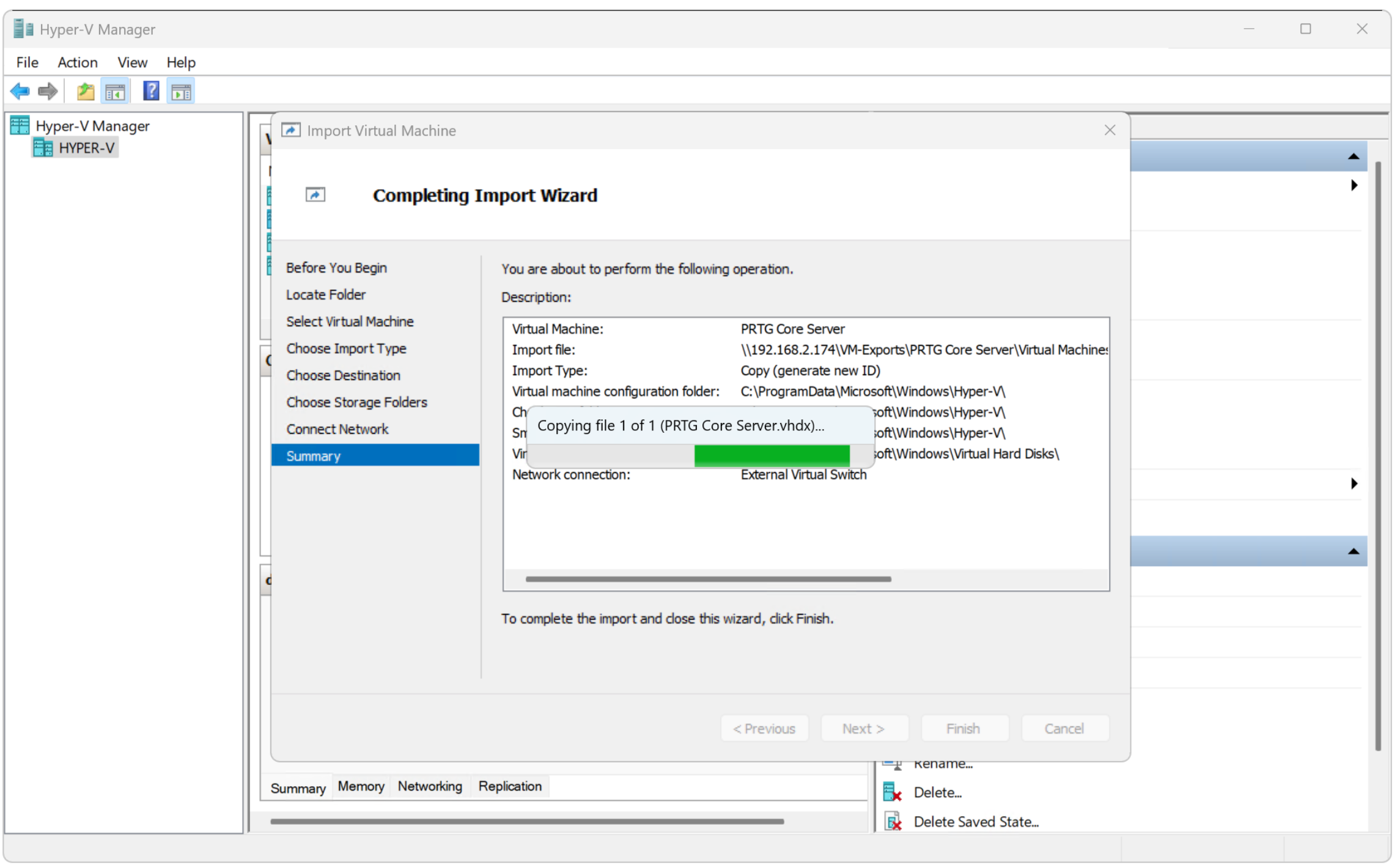Select the Hyper-V Manager root tree node
This screenshot has width=1400, height=868.
[92, 126]
